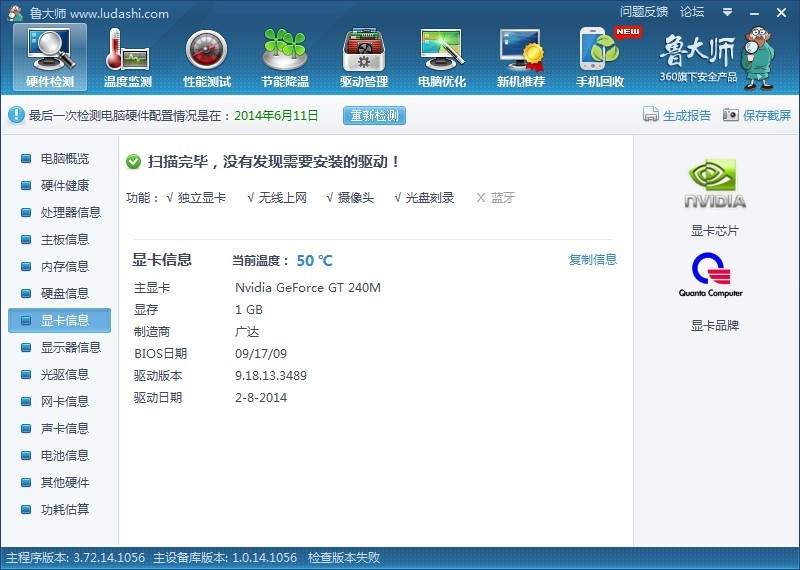Click the Nvidia GeForce GT 240M value

point(308,288)
